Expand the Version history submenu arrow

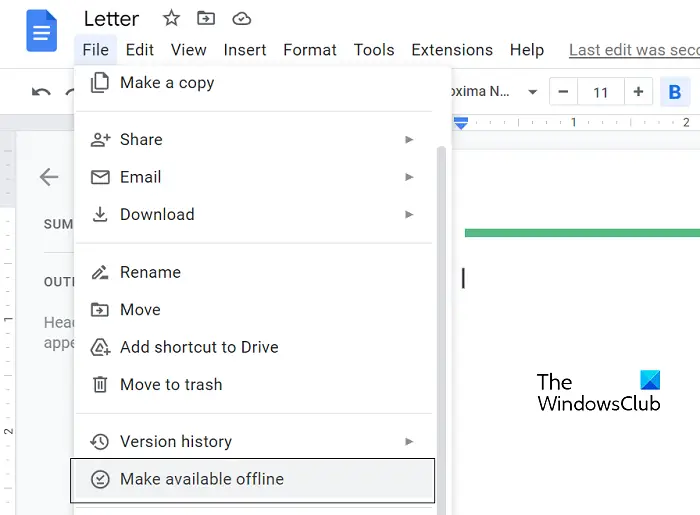click(x=408, y=442)
